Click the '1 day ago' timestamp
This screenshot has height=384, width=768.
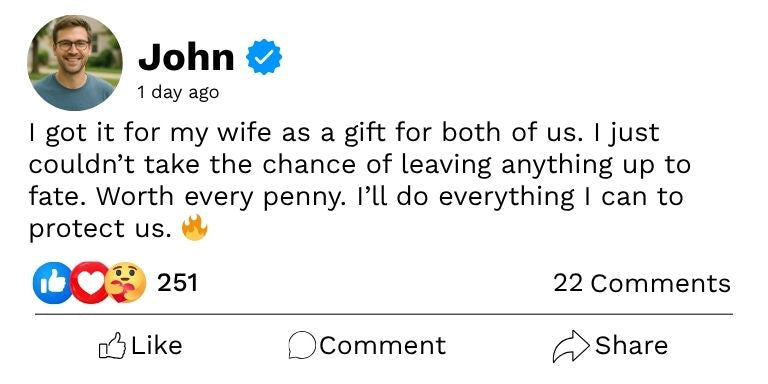coord(178,92)
